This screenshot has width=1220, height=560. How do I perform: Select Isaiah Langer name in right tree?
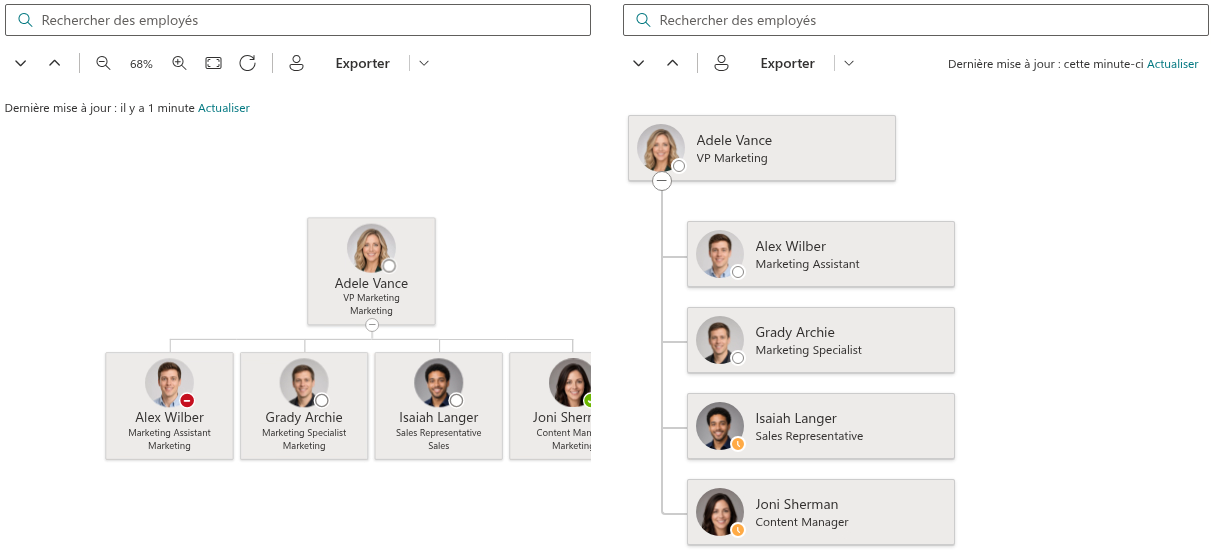[x=796, y=418]
